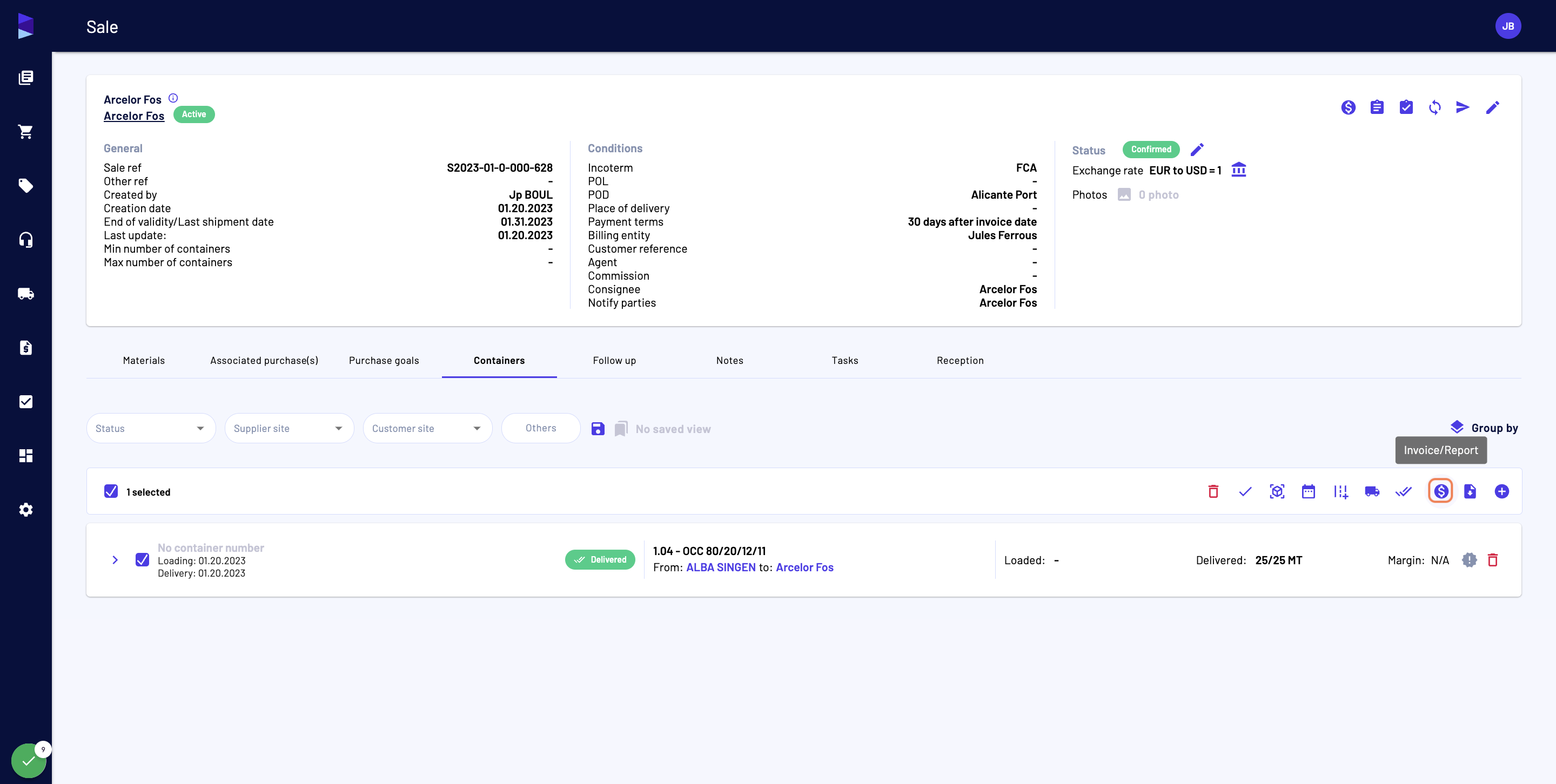Image resolution: width=1556 pixels, height=784 pixels.
Task: Open the shopping cart sidebar icon
Action: [x=25, y=132]
